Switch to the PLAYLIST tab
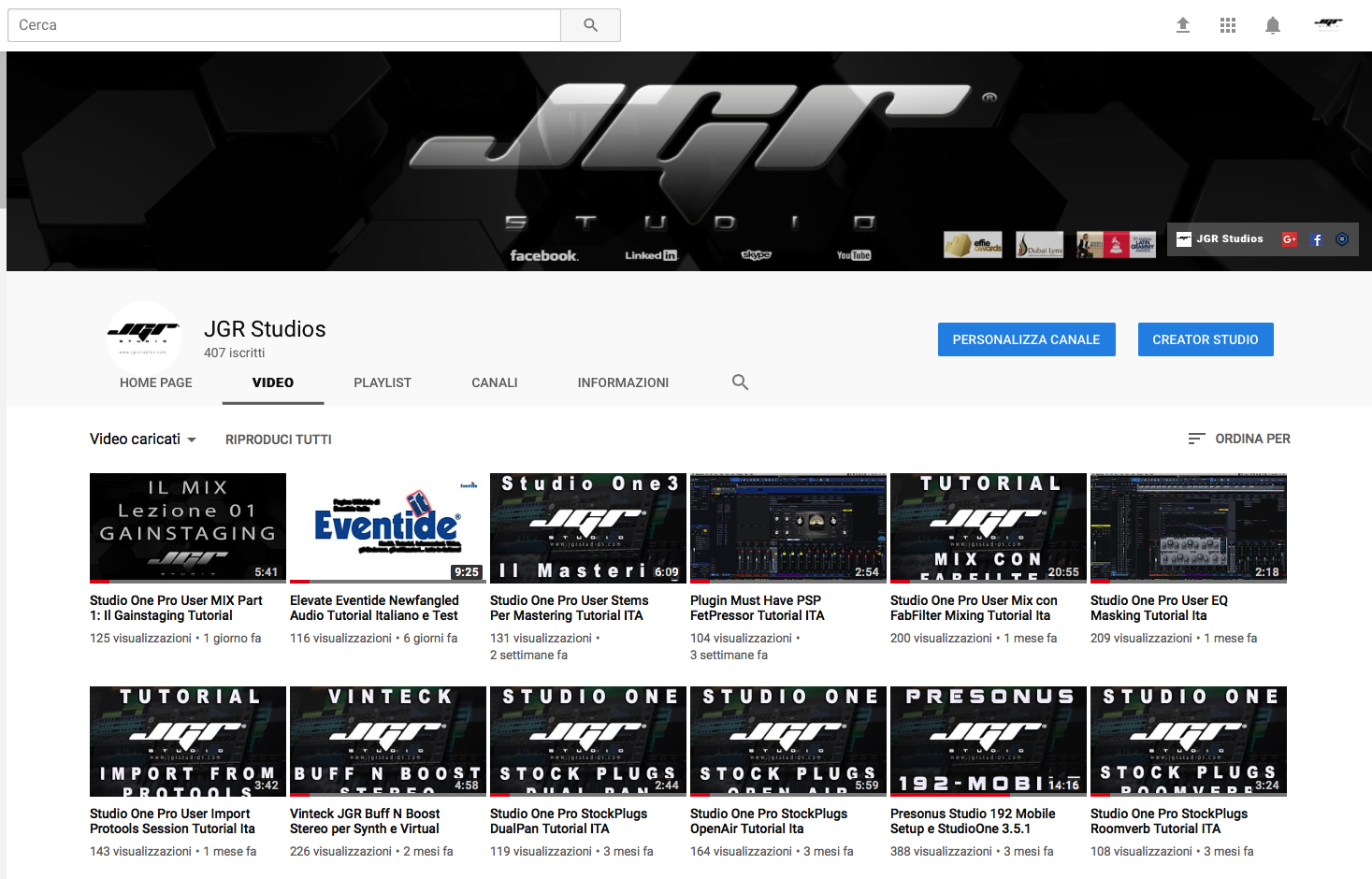Screen dimensions: 1372x879 pos(382,382)
